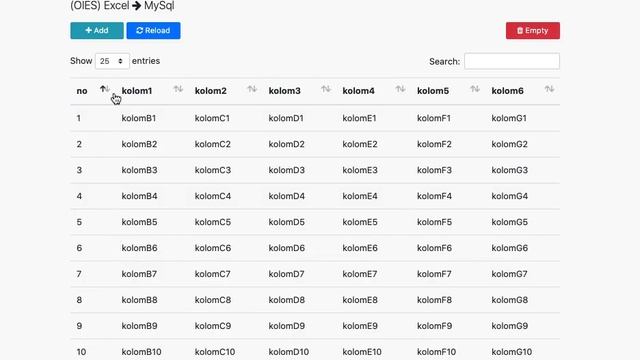The width and height of the screenshot is (640, 360).
Task: Select cell kolomF3
Action: pyautogui.click(x=434, y=170)
